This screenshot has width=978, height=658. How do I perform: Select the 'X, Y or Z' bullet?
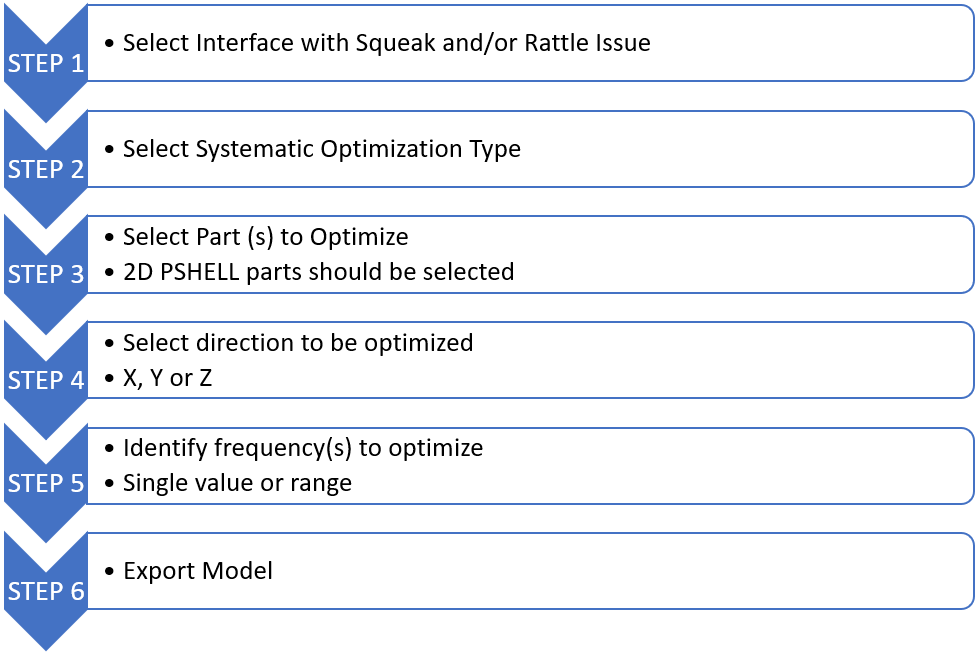pyautogui.click(x=167, y=377)
